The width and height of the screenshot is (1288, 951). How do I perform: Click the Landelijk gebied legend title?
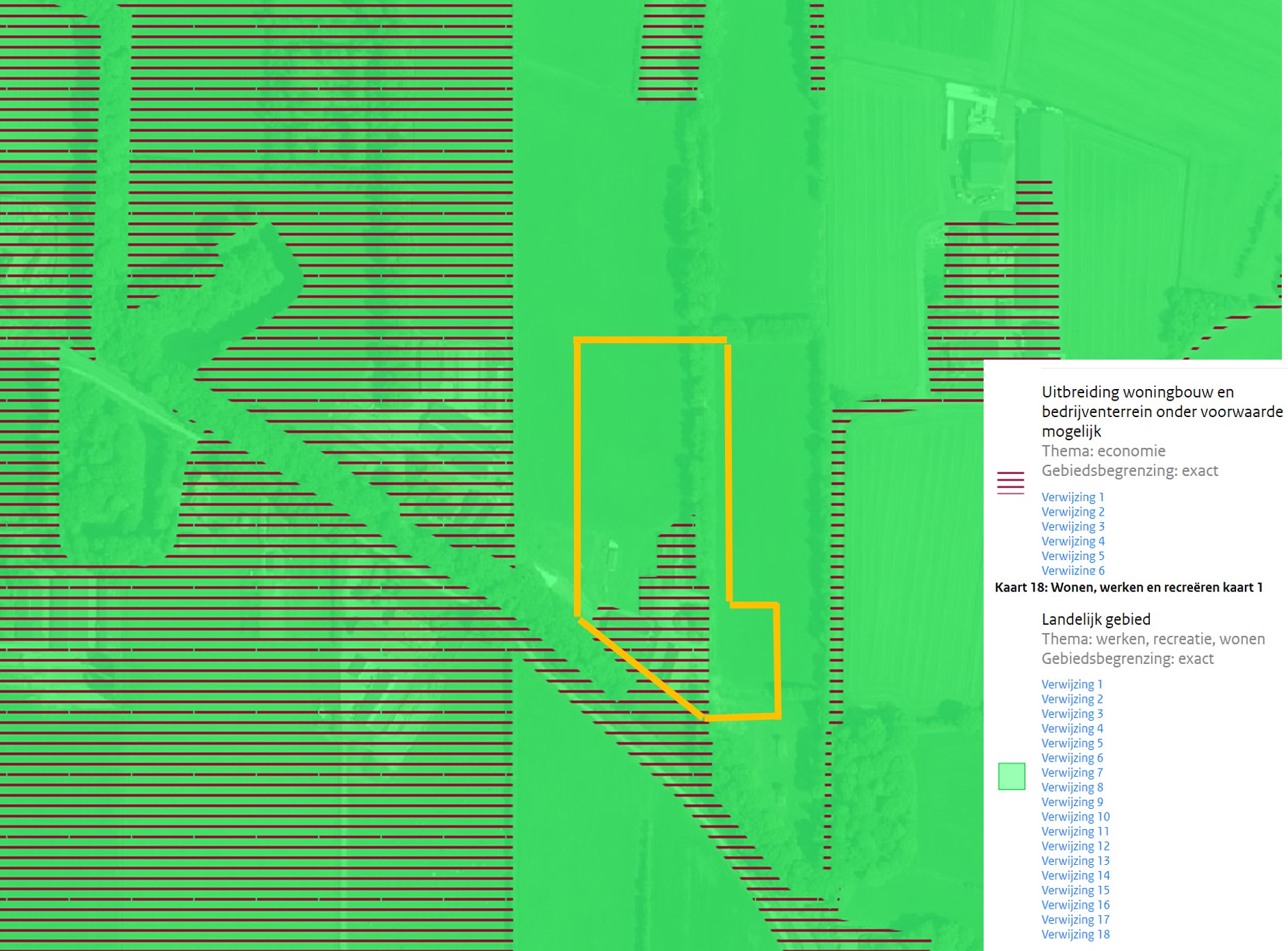[x=1096, y=619]
